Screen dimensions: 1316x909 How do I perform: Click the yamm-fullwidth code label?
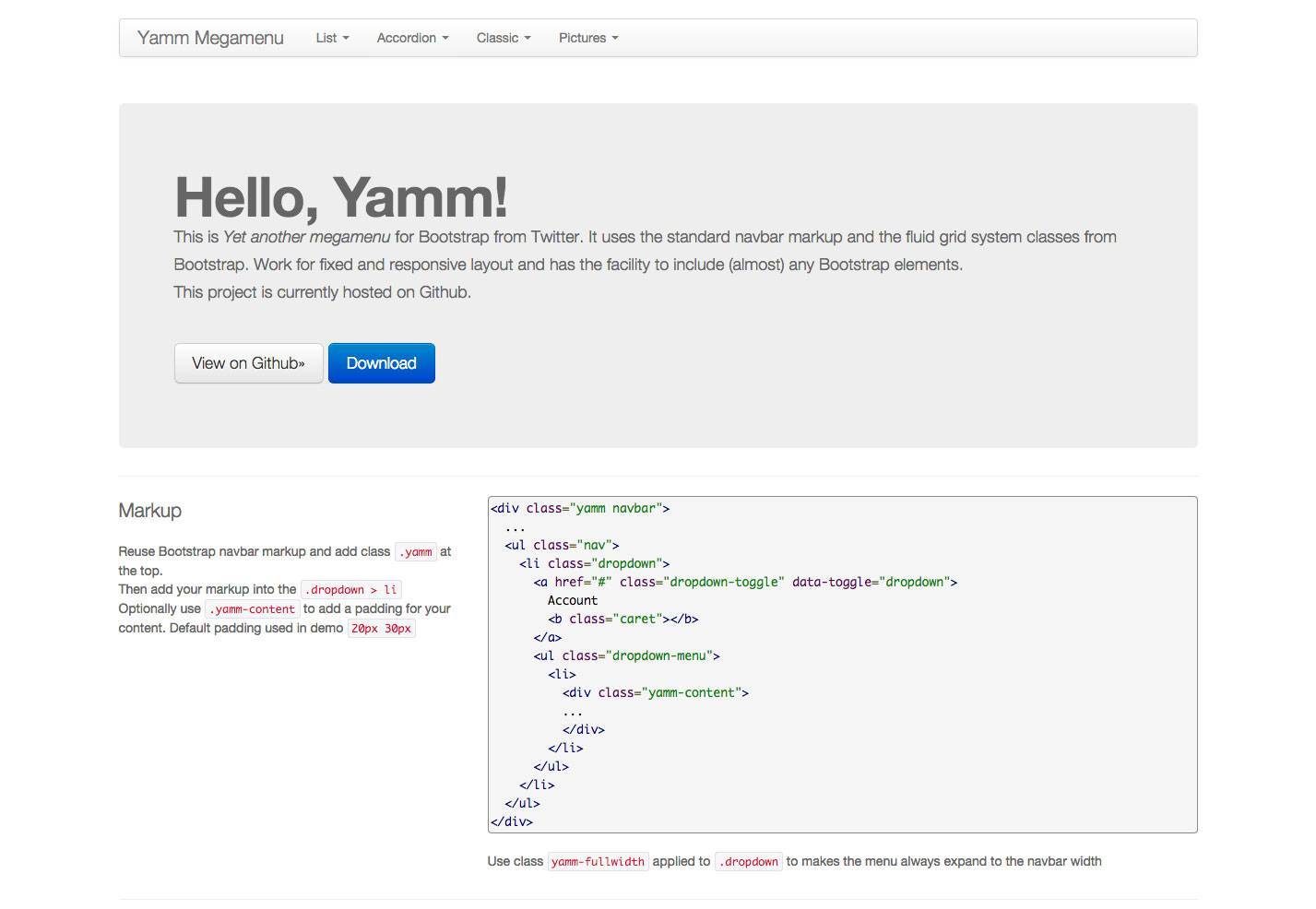click(598, 861)
